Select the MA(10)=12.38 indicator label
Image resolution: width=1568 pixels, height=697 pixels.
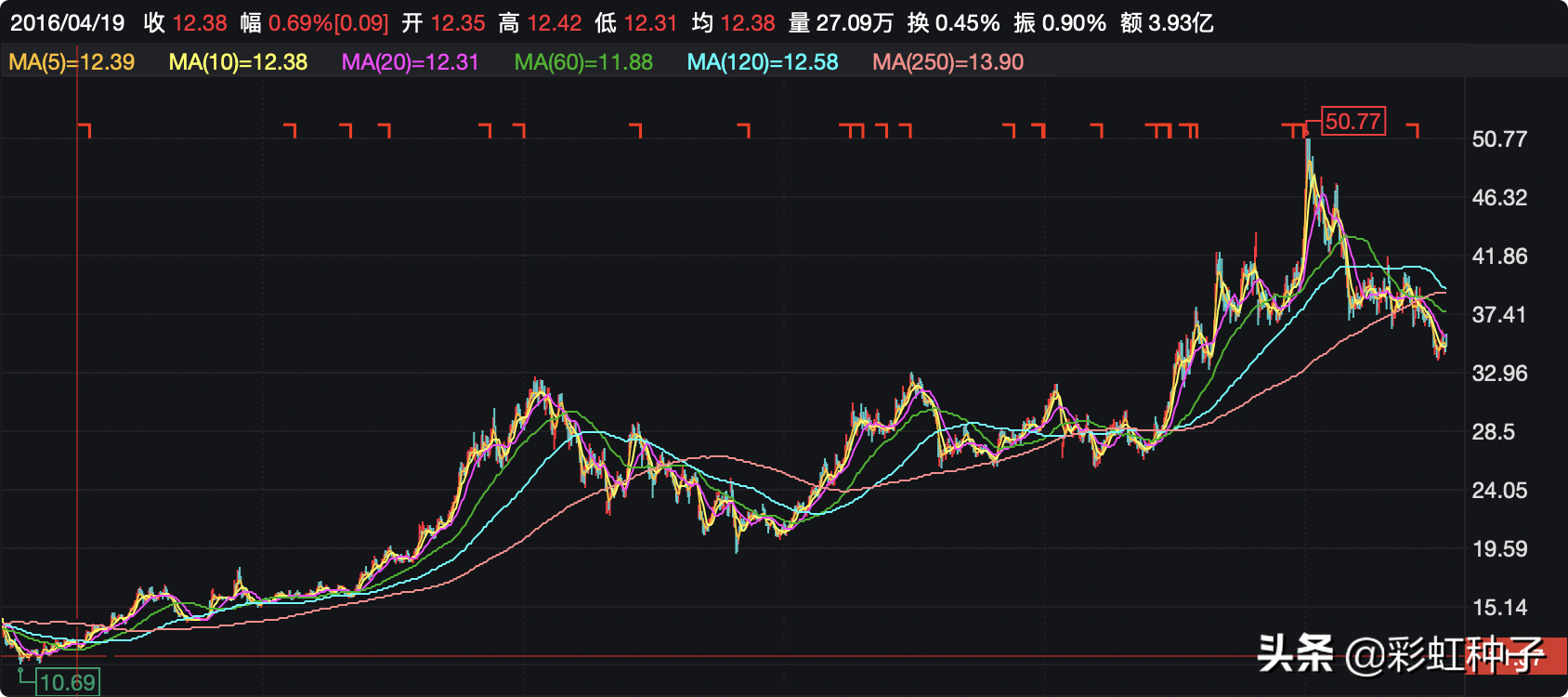[x=238, y=62]
